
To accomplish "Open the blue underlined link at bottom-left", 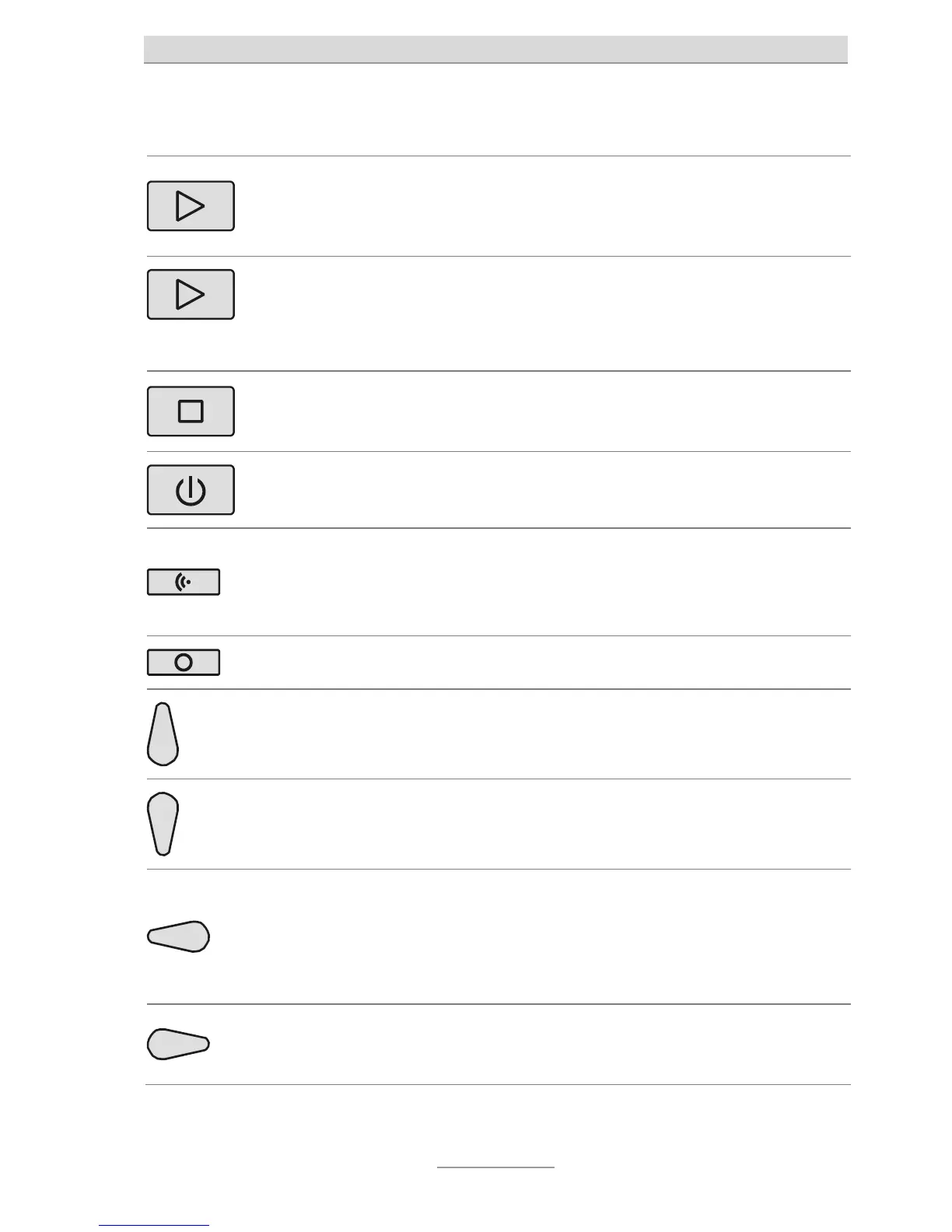I will click(154, 1226).
